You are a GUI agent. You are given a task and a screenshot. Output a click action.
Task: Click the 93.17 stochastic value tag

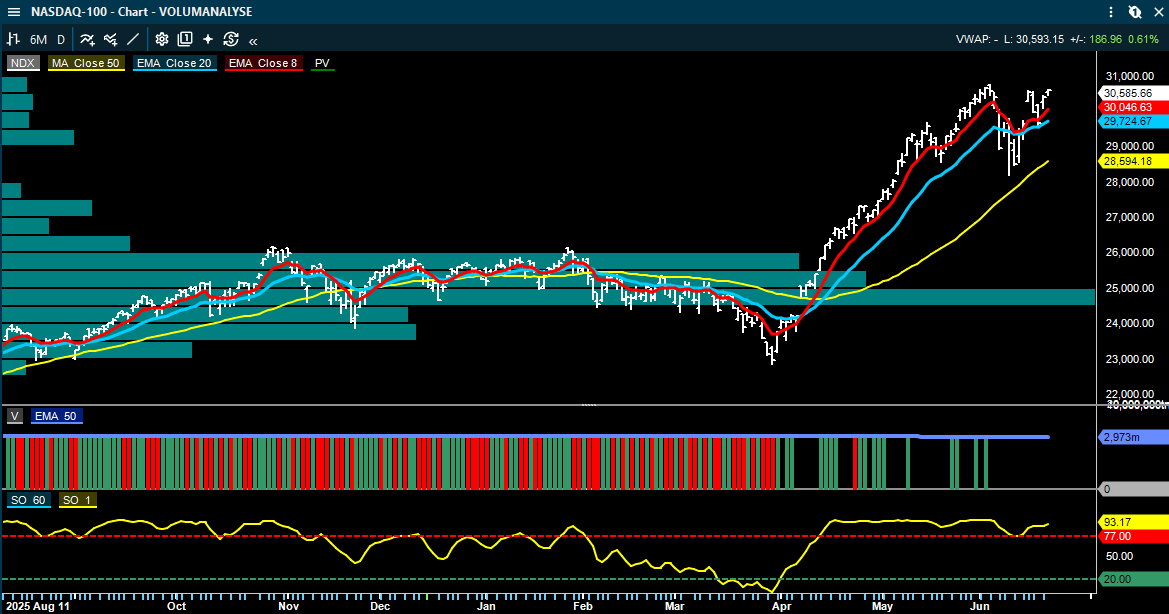pyautogui.click(x=1132, y=522)
